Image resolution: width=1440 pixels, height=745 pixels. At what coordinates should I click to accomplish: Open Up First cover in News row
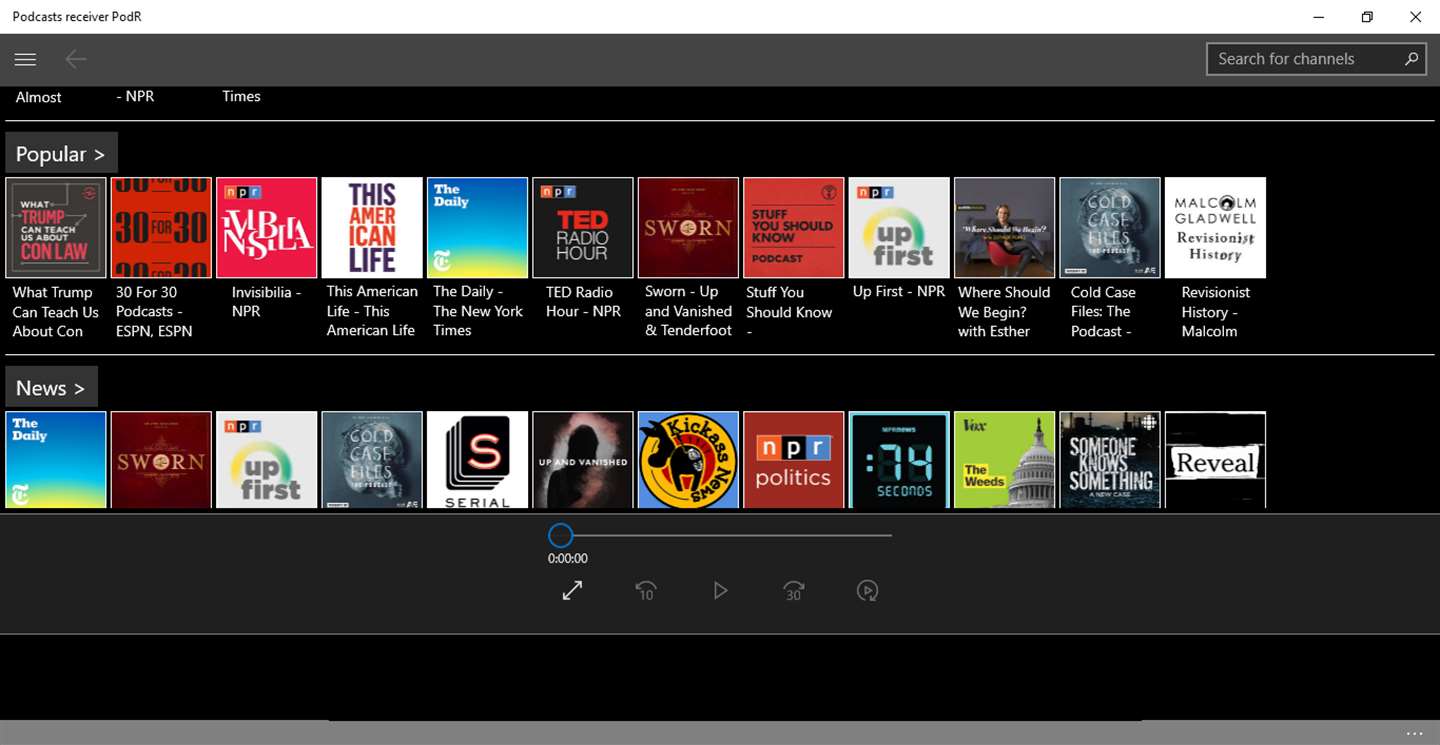[266, 460]
